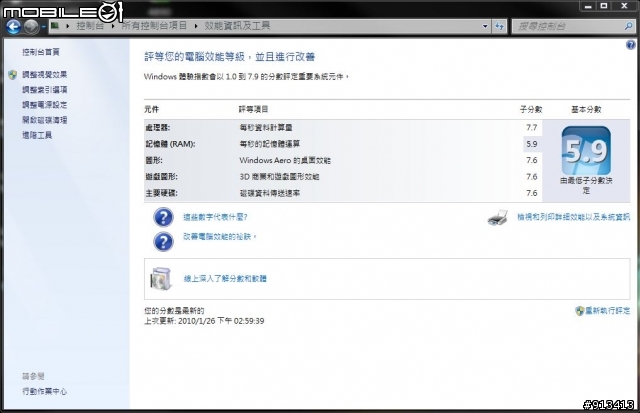Click shield icon beside 重新執行評定
640x413 pixels.
(x=580, y=311)
